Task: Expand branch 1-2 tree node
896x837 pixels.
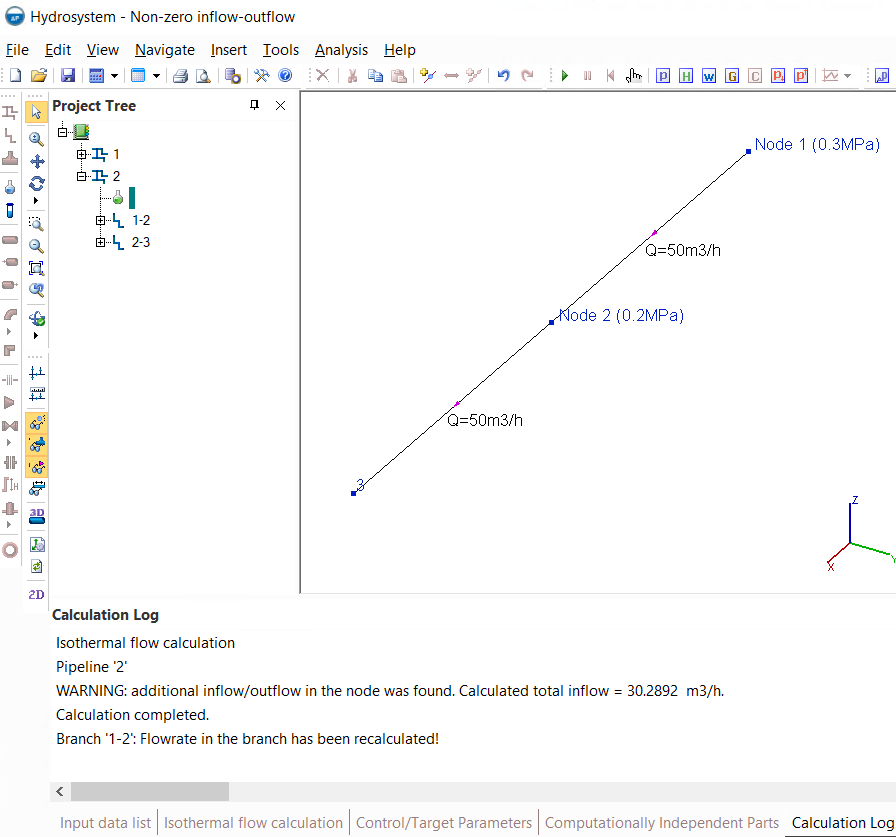Action: tap(100, 220)
